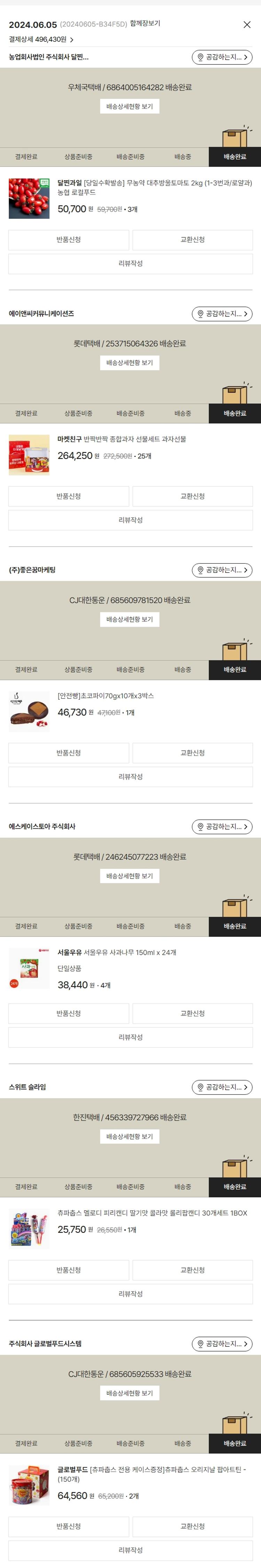Click 공감하는지 pin button for 농업회사법인 seller
Viewport: 261px width, 1568px height.
222,57
